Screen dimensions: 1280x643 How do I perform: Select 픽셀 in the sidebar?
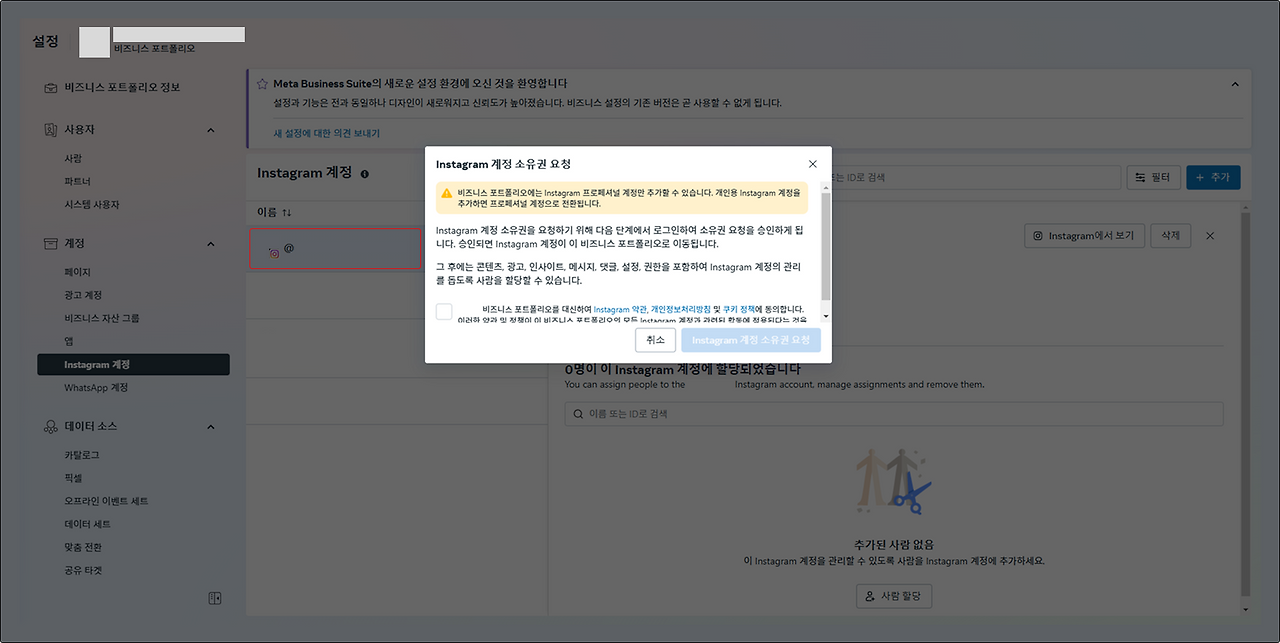pos(73,479)
